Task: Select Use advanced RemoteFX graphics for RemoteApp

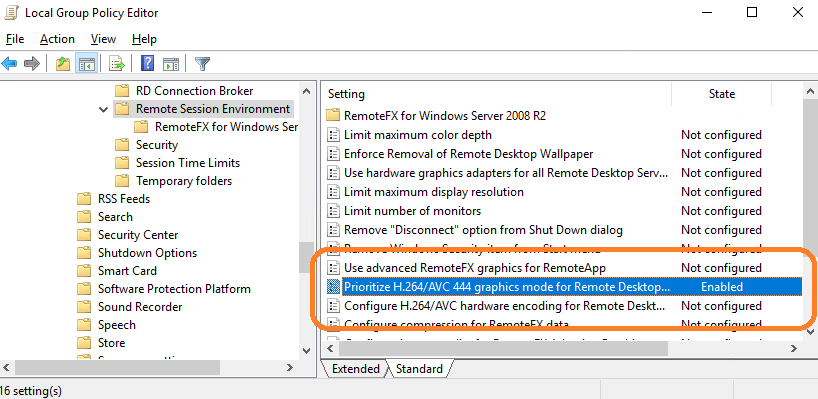Action: [x=475, y=268]
